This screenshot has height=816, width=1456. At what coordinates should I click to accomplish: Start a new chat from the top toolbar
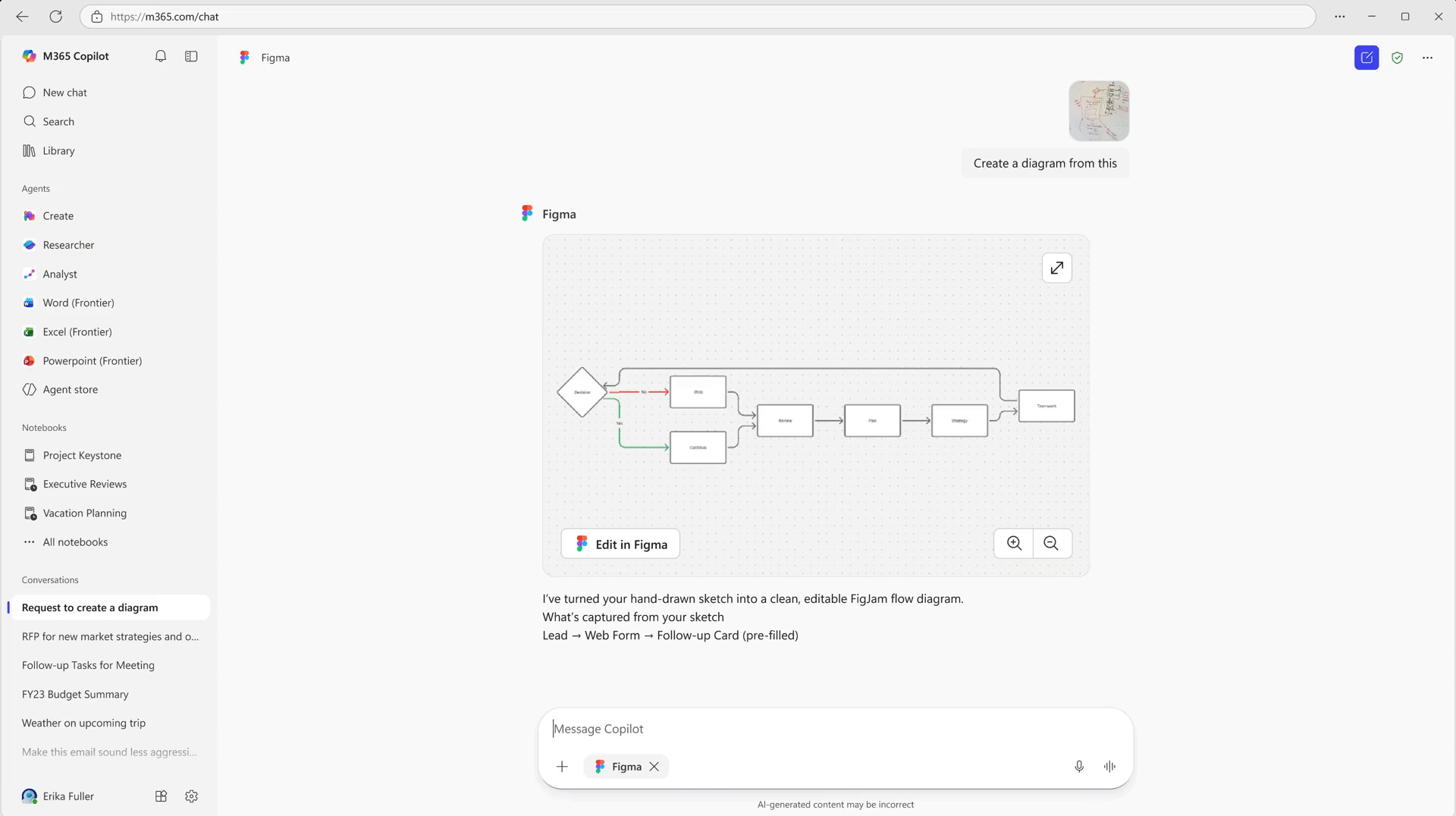click(1366, 58)
